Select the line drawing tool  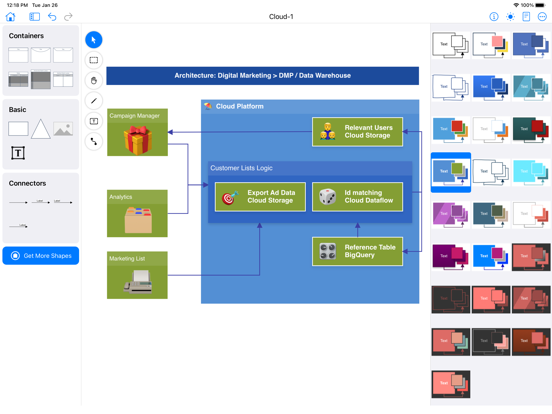(94, 101)
